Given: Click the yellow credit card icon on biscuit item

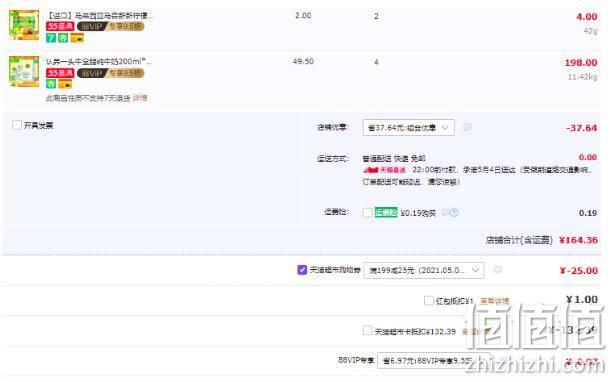Looking at the screenshot, I should point(77,38).
